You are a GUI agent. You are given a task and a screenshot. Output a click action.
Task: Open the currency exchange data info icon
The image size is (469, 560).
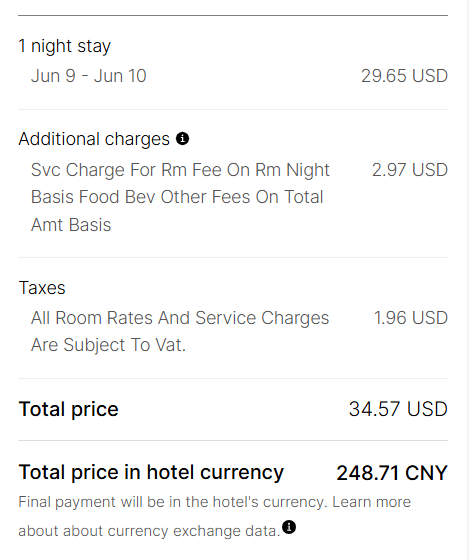289,527
